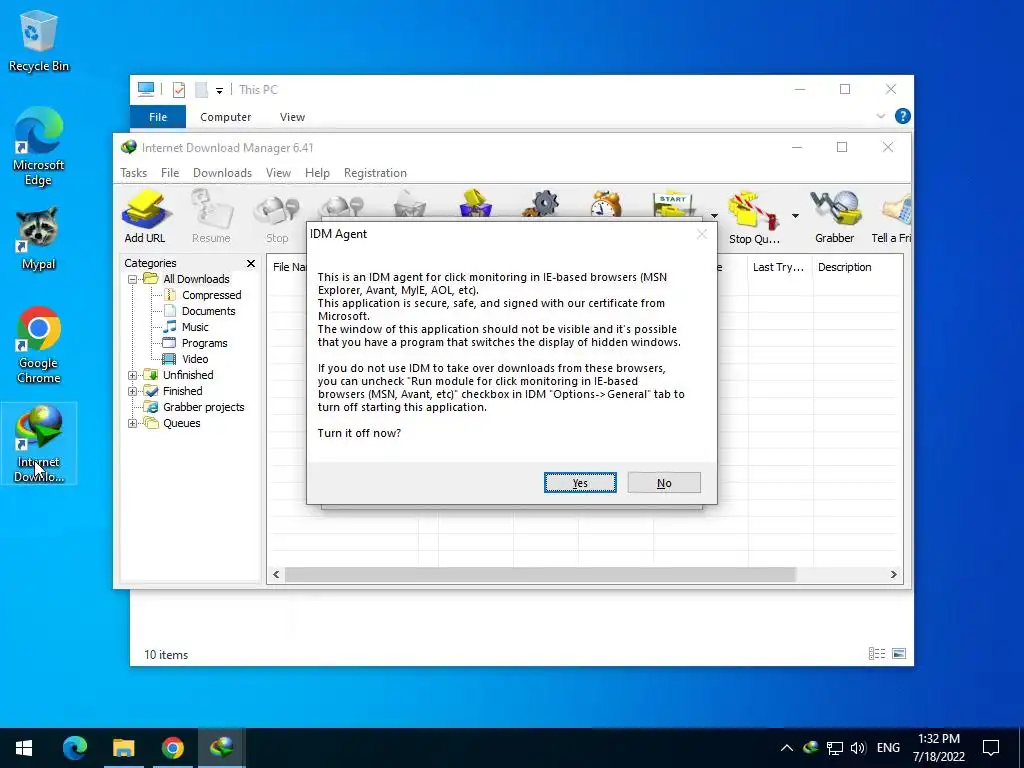Select the Documents category
The image size is (1024, 768).
tap(208, 312)
